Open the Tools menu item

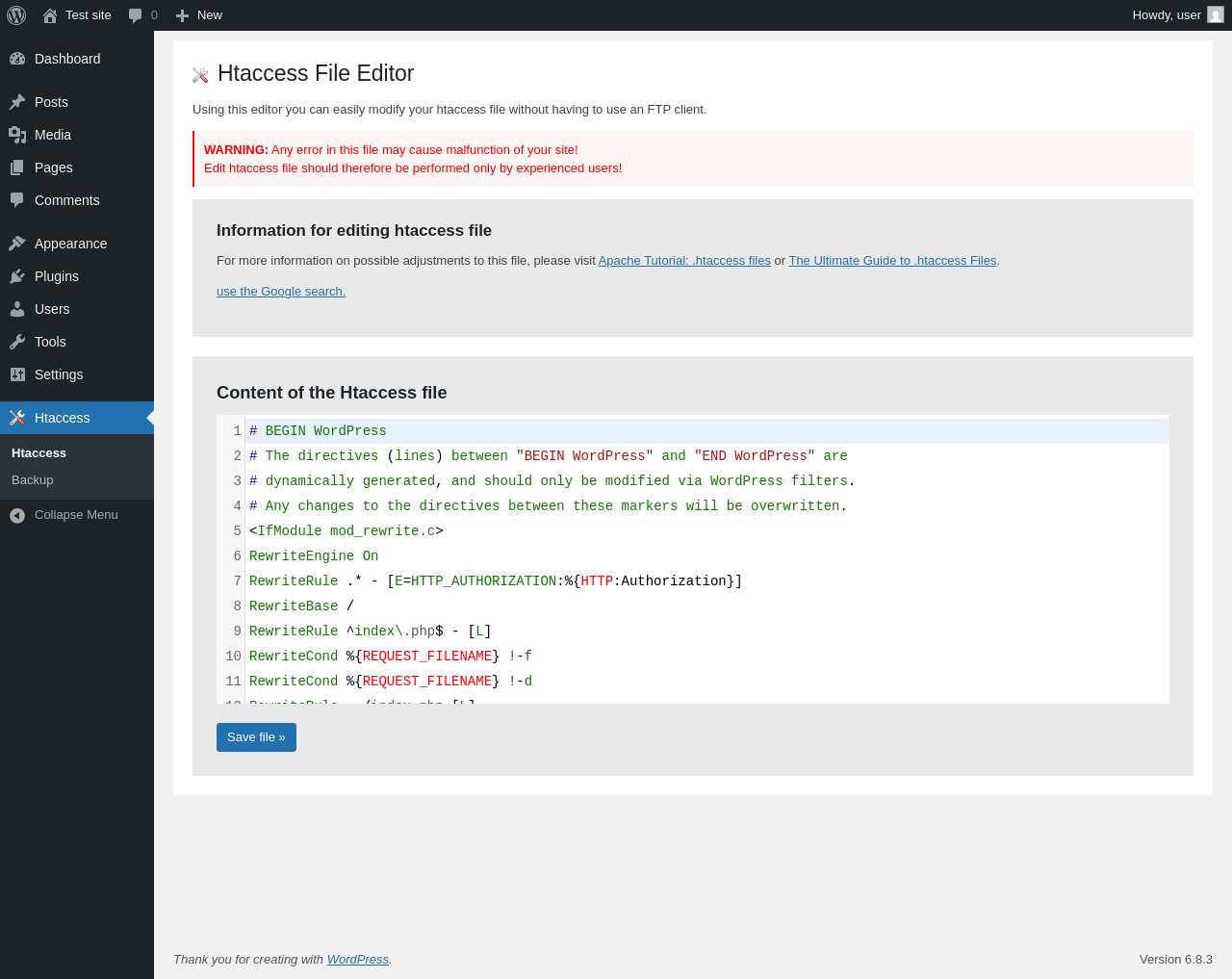(50, 342)
